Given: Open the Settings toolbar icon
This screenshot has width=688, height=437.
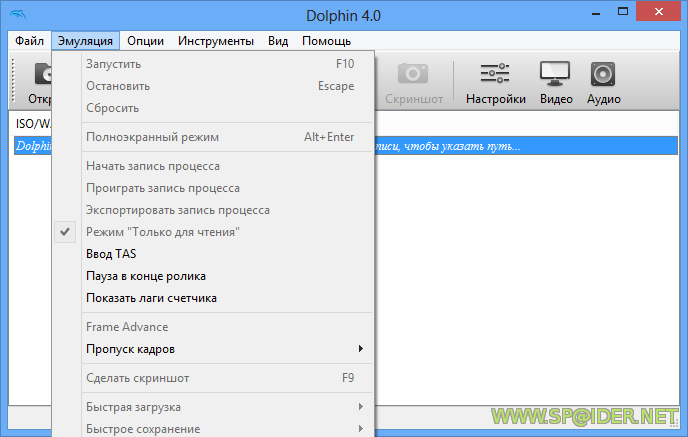Looking at the screenshot, I should [495, 75].
